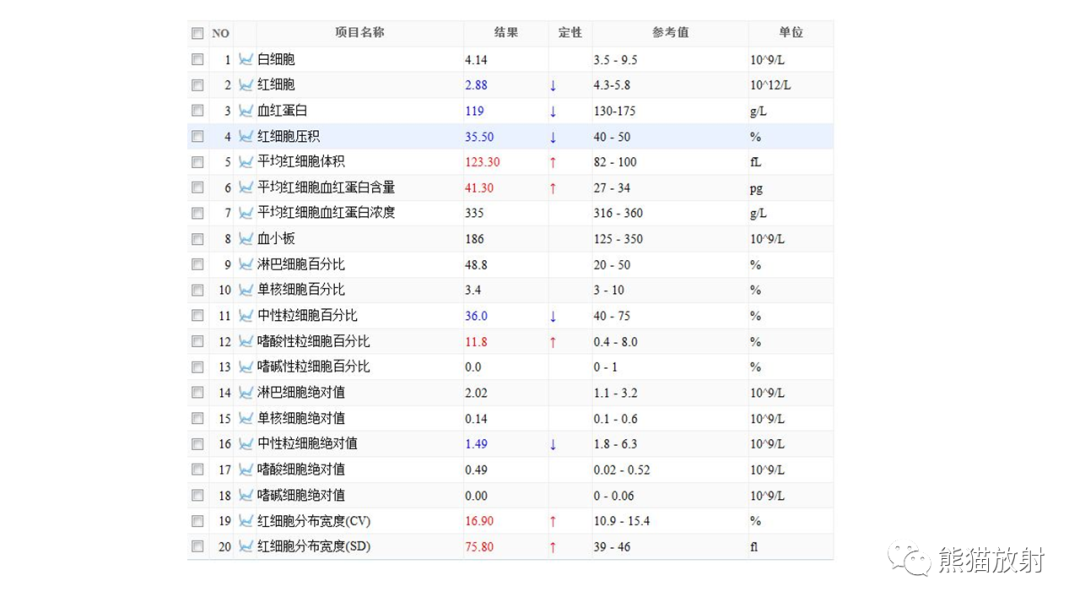Screen dimensions: 1080x608
Task: Open trend chart icon for 平均红细胞血红蛋白浓度
Action: [x=245, y=213]
